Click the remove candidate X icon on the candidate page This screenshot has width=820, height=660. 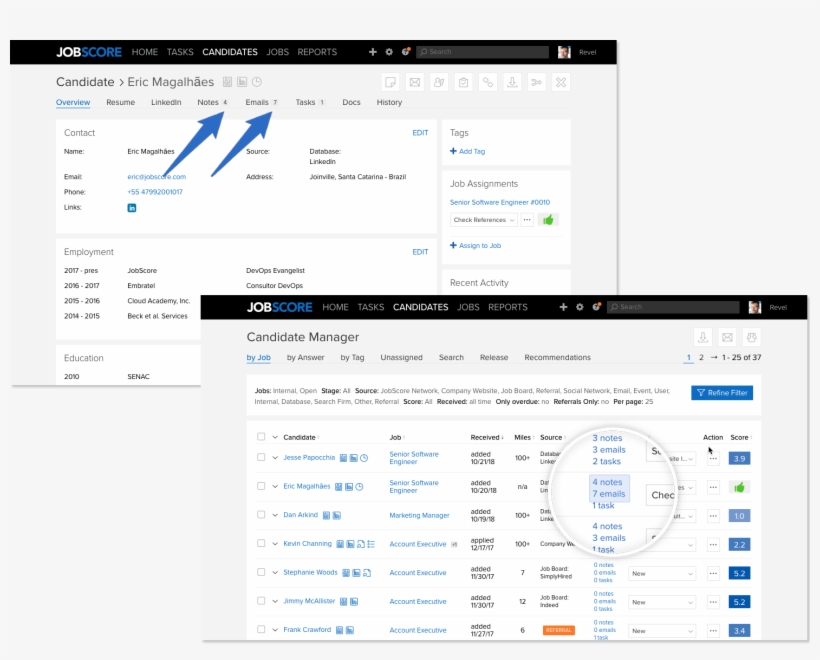pyautogui.click(x=561, y=82)
